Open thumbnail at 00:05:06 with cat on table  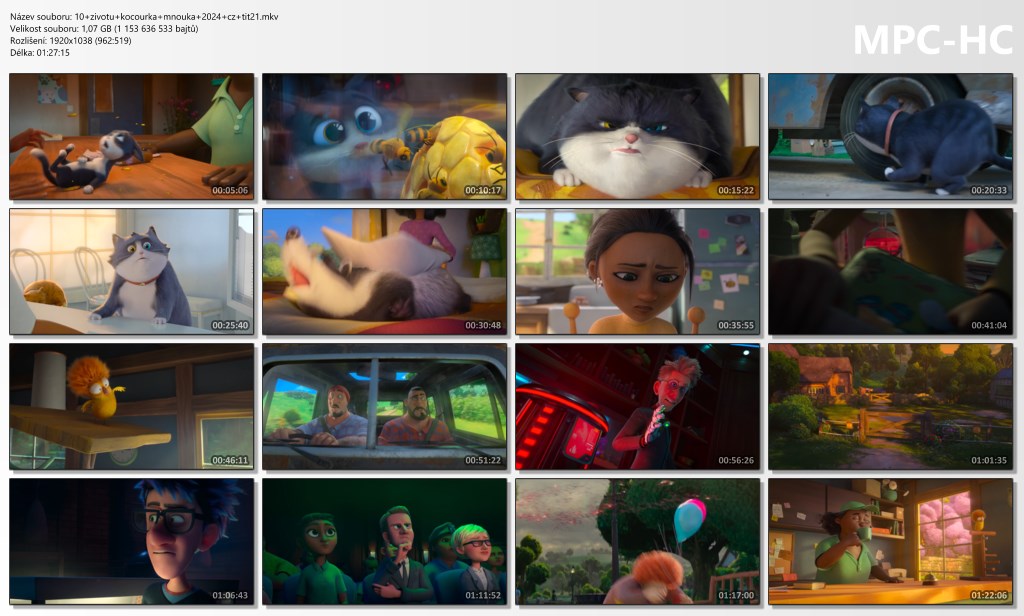click(x=132, y=136)
